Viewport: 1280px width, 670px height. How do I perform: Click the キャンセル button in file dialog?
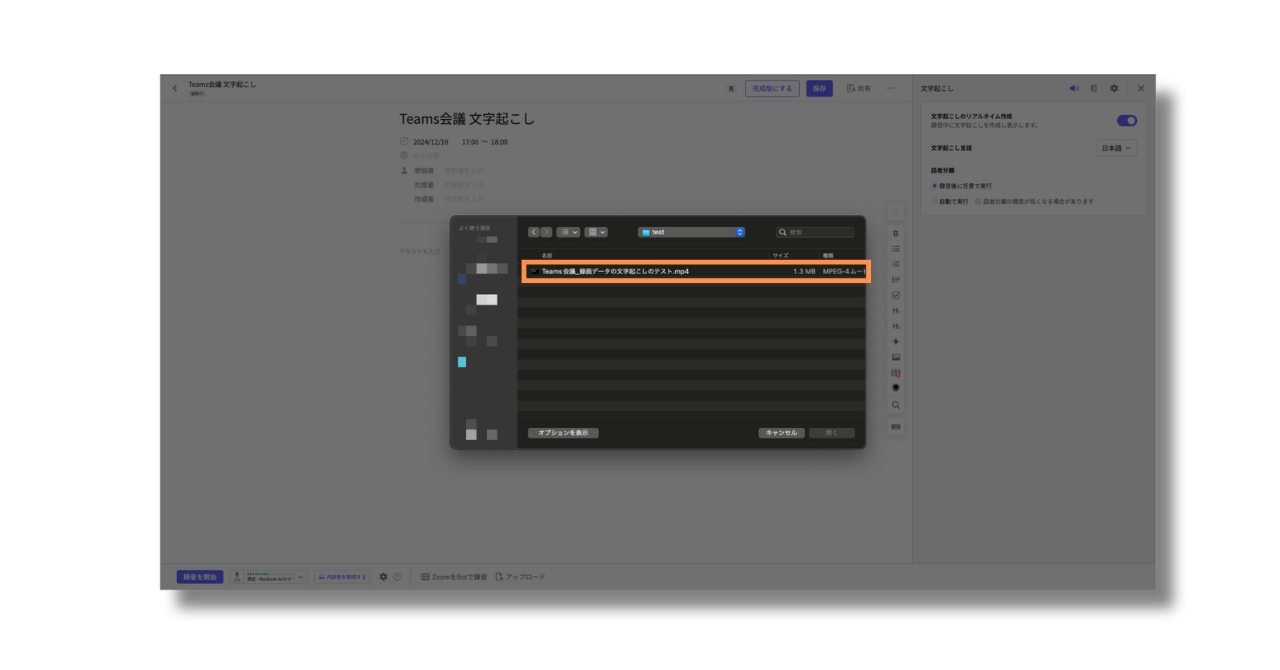[781, 433]
